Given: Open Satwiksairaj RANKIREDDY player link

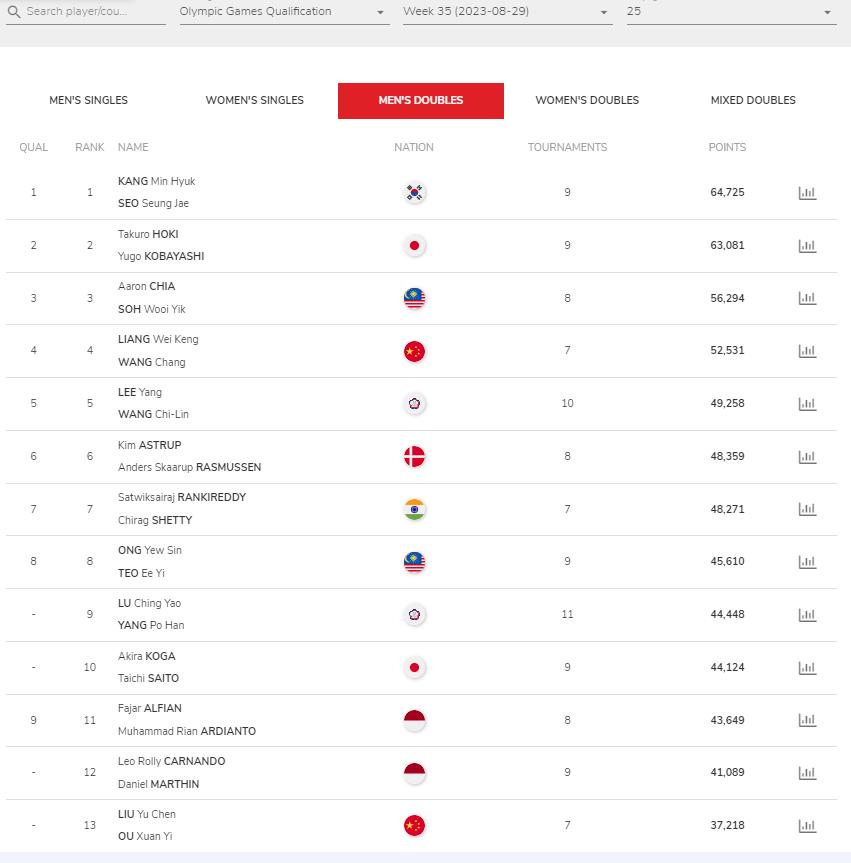Looking at the screenshot, I should (182, 498).
